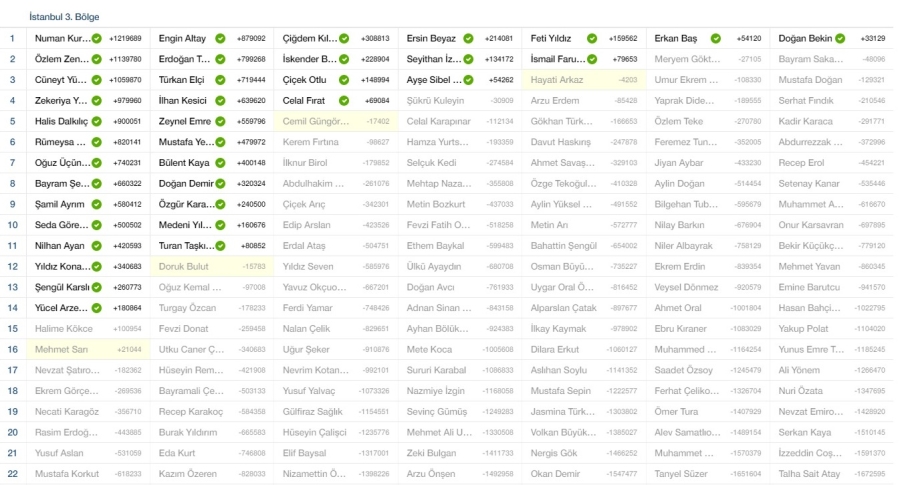Click candidate name Mustafa Korkut
This screenshot has height=485, width=900.
point(67,474)
